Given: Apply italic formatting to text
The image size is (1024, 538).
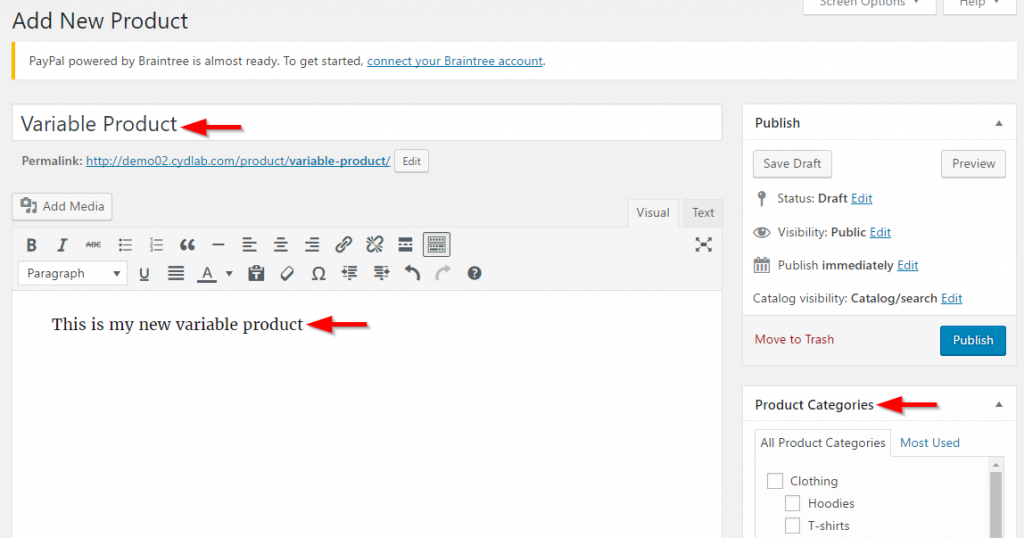Looking at the screenshot, I should tap(62, 244).
